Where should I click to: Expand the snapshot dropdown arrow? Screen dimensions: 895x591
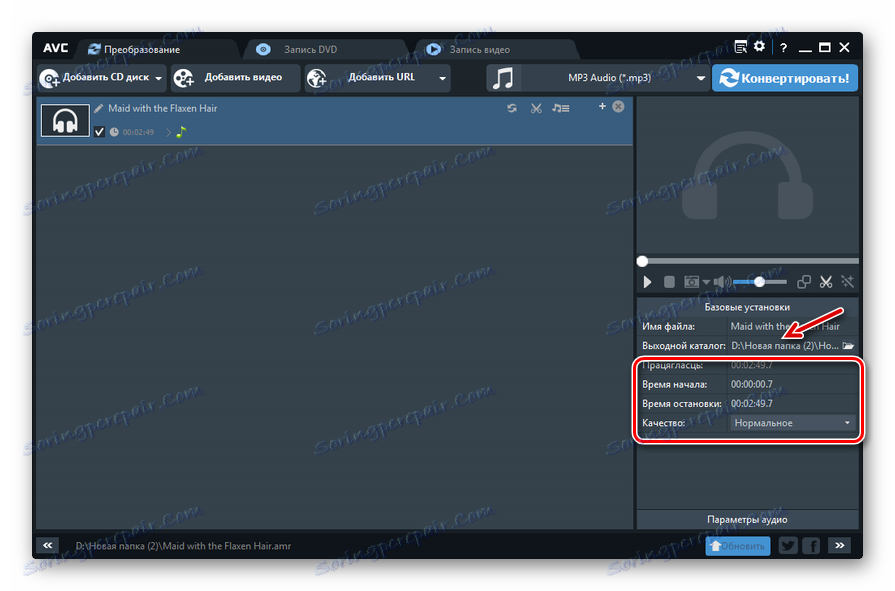point(706,282)
